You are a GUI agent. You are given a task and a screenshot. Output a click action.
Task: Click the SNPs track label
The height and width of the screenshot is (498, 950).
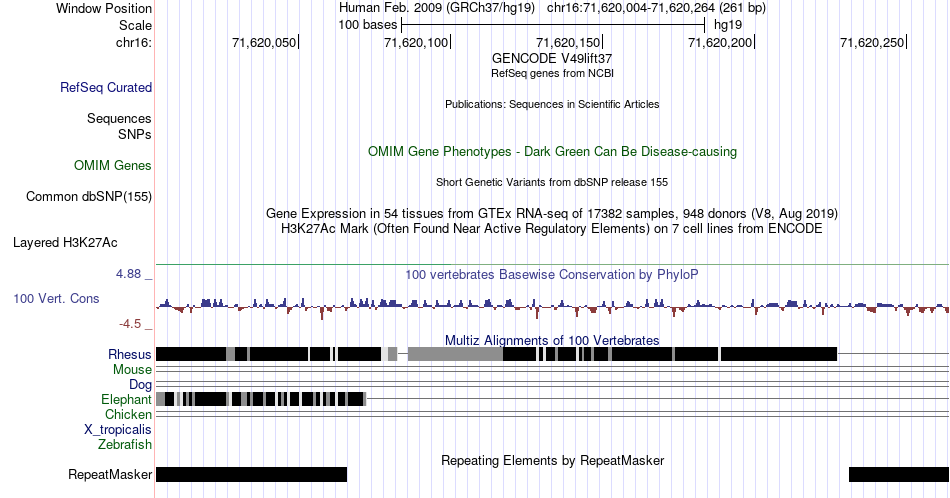[135, 134]
